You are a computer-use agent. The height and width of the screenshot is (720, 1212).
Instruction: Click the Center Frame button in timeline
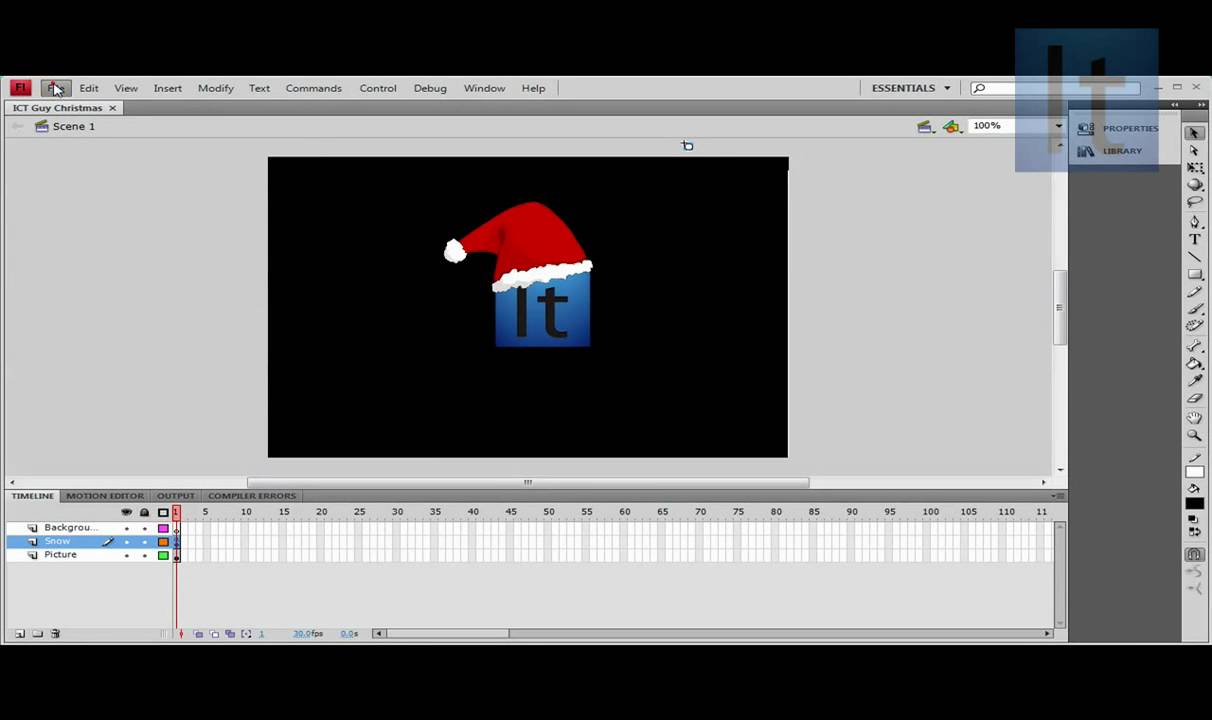coord(181,634)
